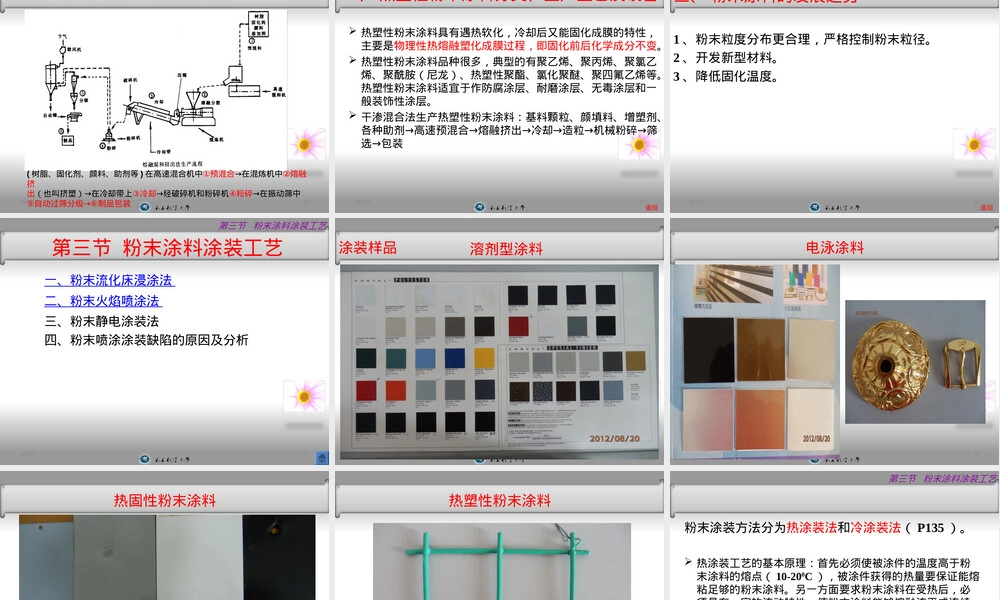Screen dimensions: 1000x600
Task: Click the red 返回 link on the development-trend slide
Action: 986,207
